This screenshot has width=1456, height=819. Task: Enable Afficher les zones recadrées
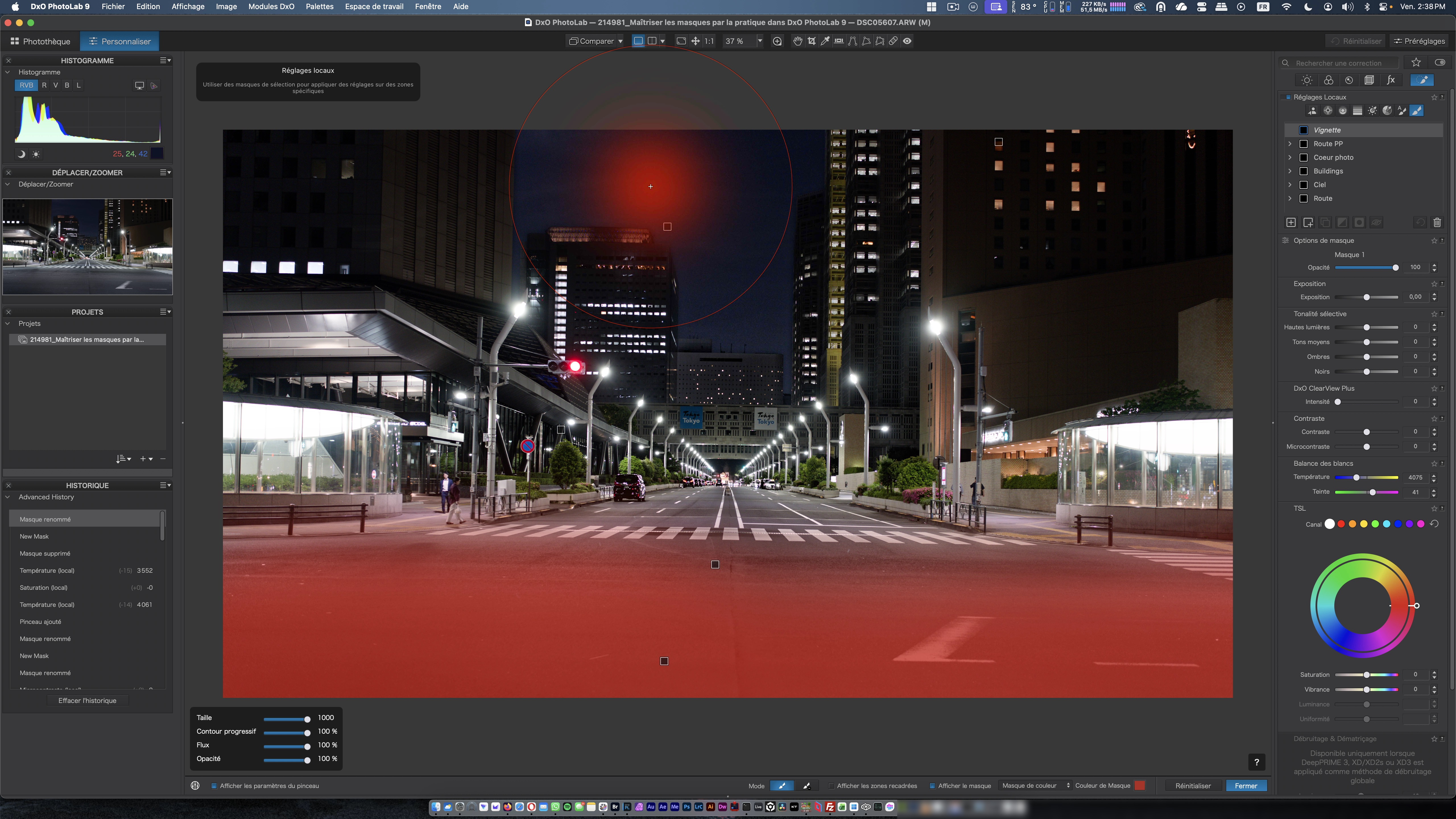point(831,786)
